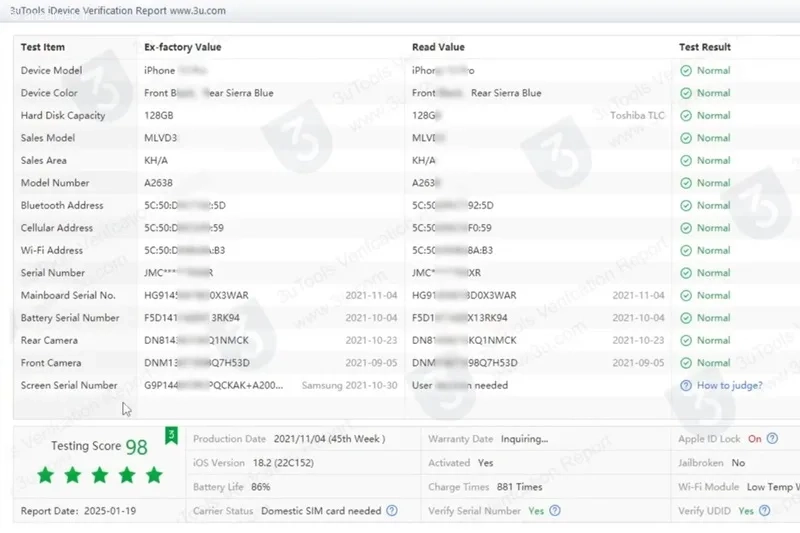Click the read-value Front Camera date 2021-09-05
Viewport: 800px width, 533px height.
pos(638,363)
